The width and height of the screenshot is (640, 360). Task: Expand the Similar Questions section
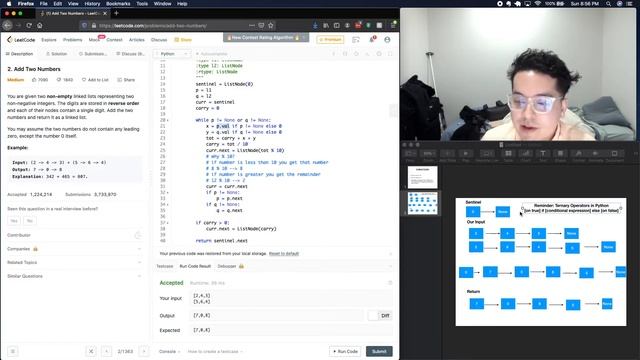pos(74,276)
